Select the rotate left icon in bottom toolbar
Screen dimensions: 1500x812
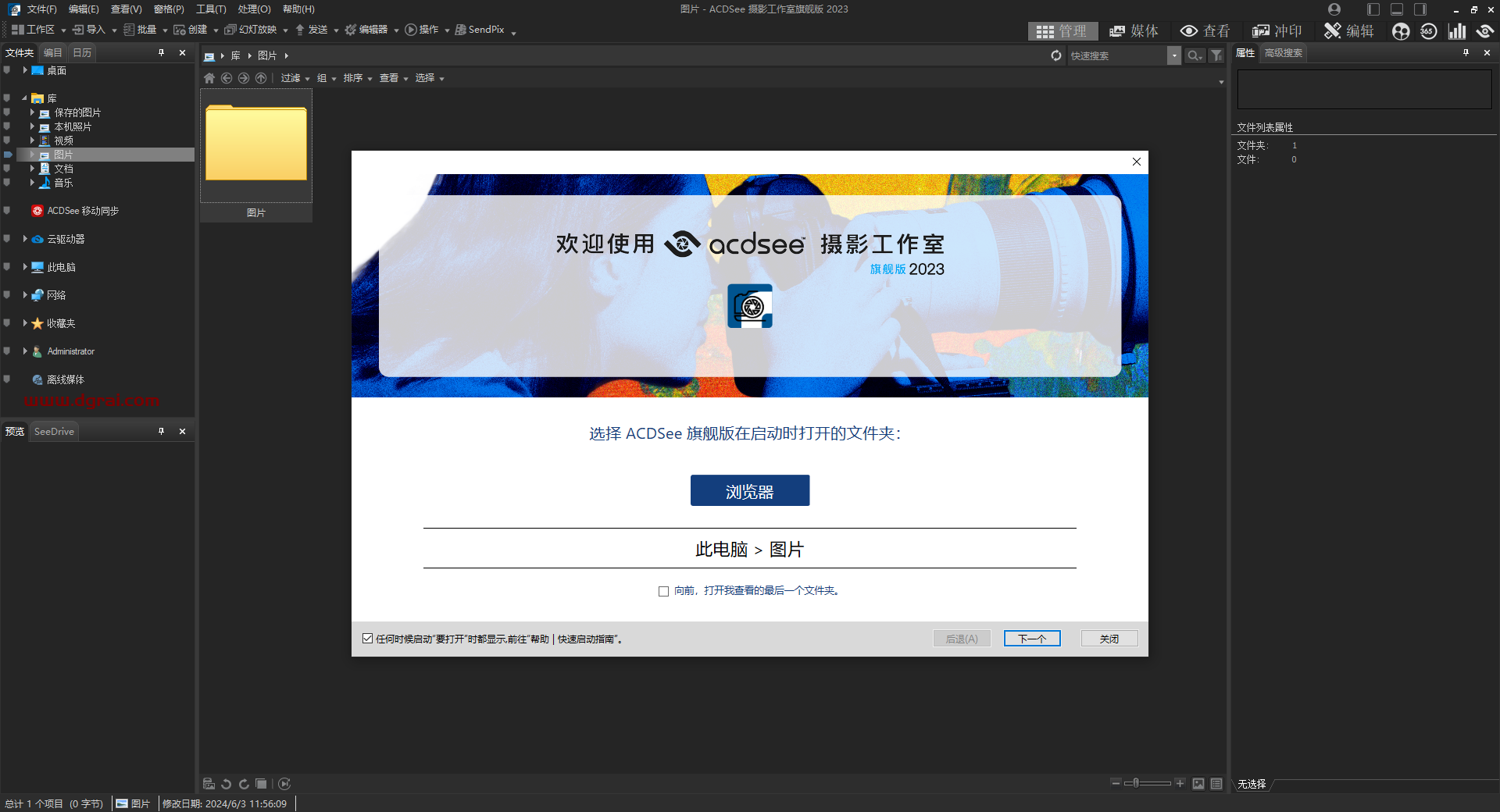(226, 784)
